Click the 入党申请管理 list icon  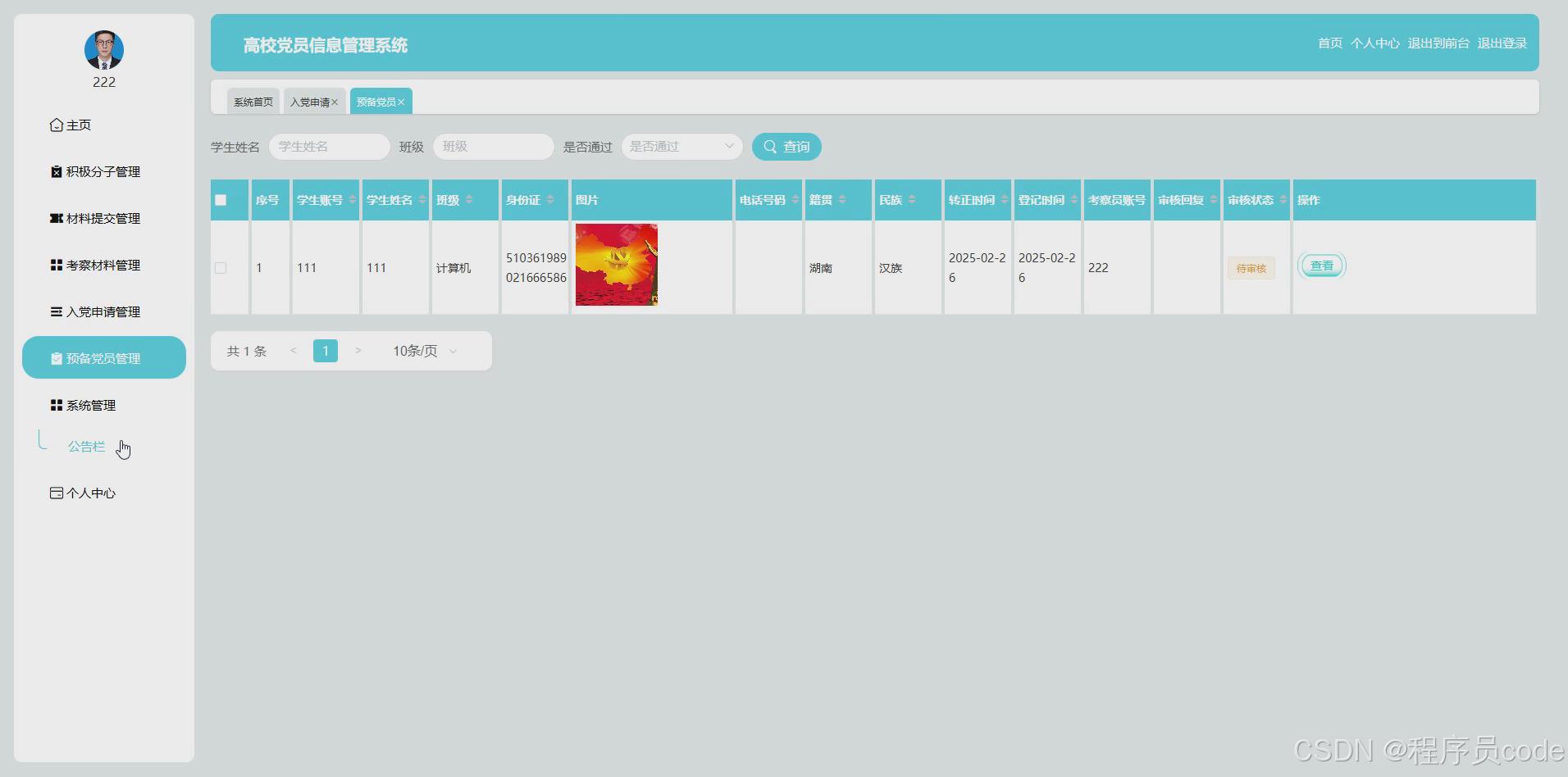(57, 312)
